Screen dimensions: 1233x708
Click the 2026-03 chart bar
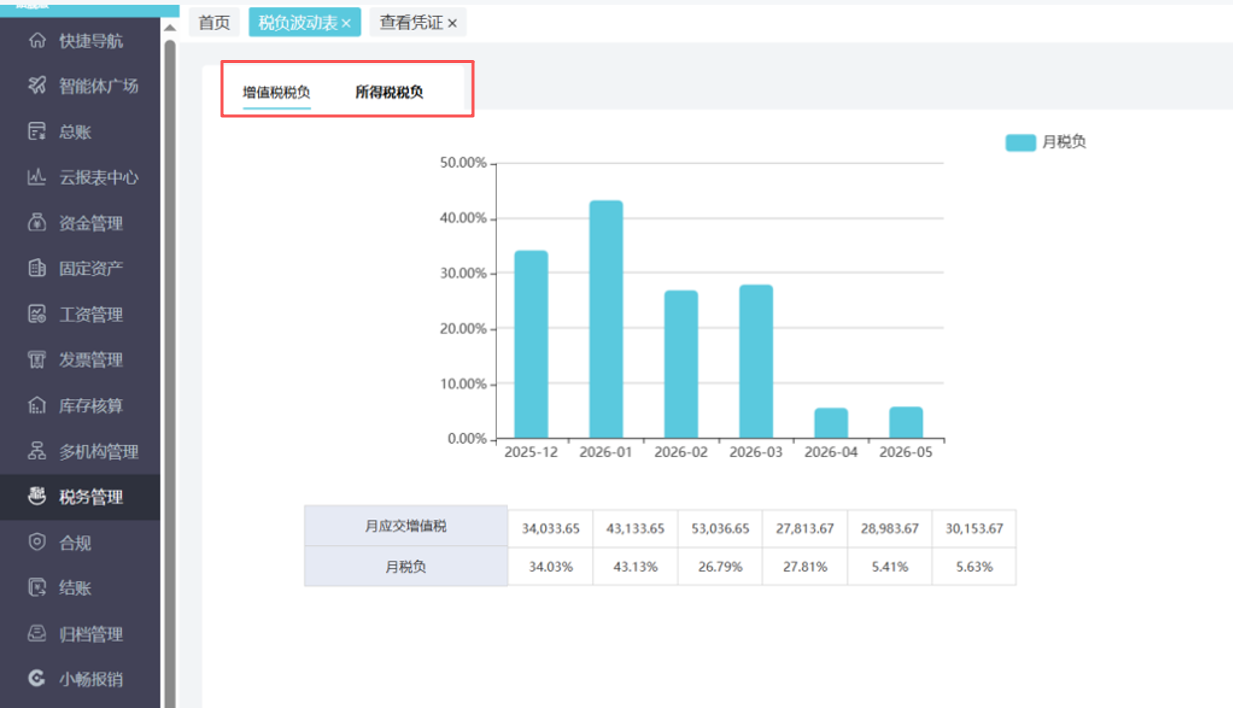click(756, 361)
